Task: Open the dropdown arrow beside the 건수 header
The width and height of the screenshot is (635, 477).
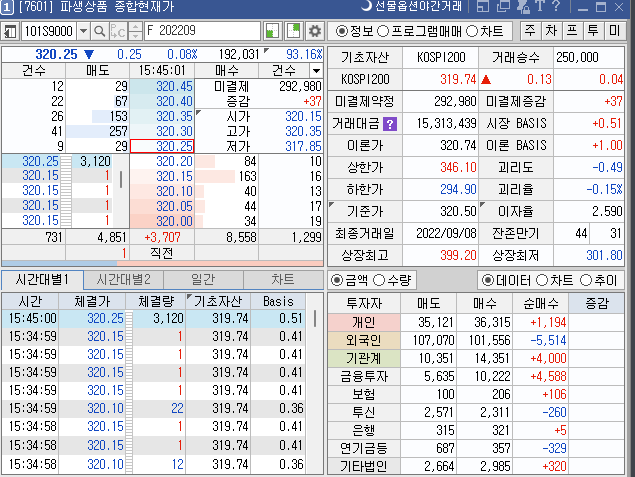Action: (316, 71)
